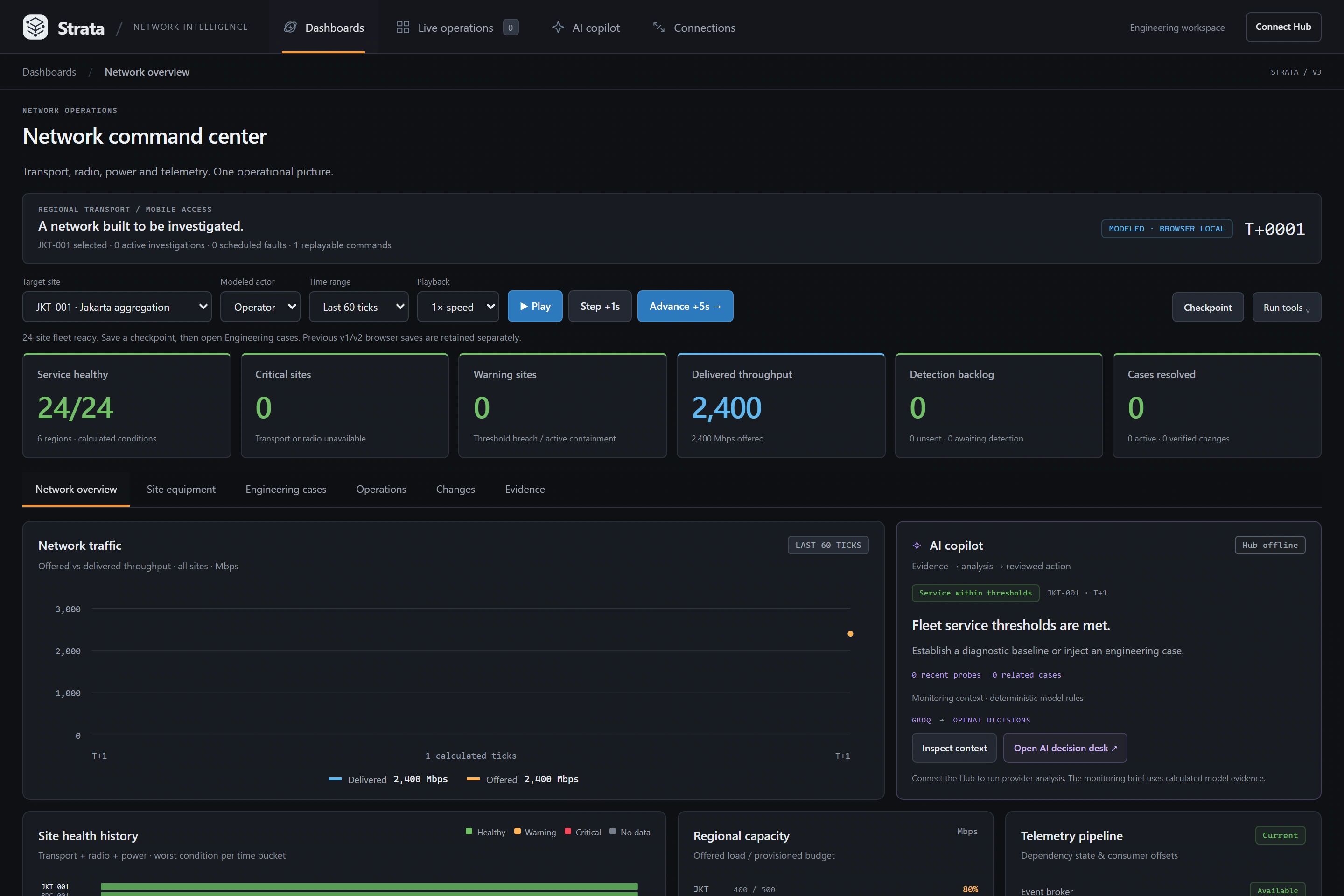
Task: Click Advance +5s button
Action: pyautogui.click(x=685, y=306)
